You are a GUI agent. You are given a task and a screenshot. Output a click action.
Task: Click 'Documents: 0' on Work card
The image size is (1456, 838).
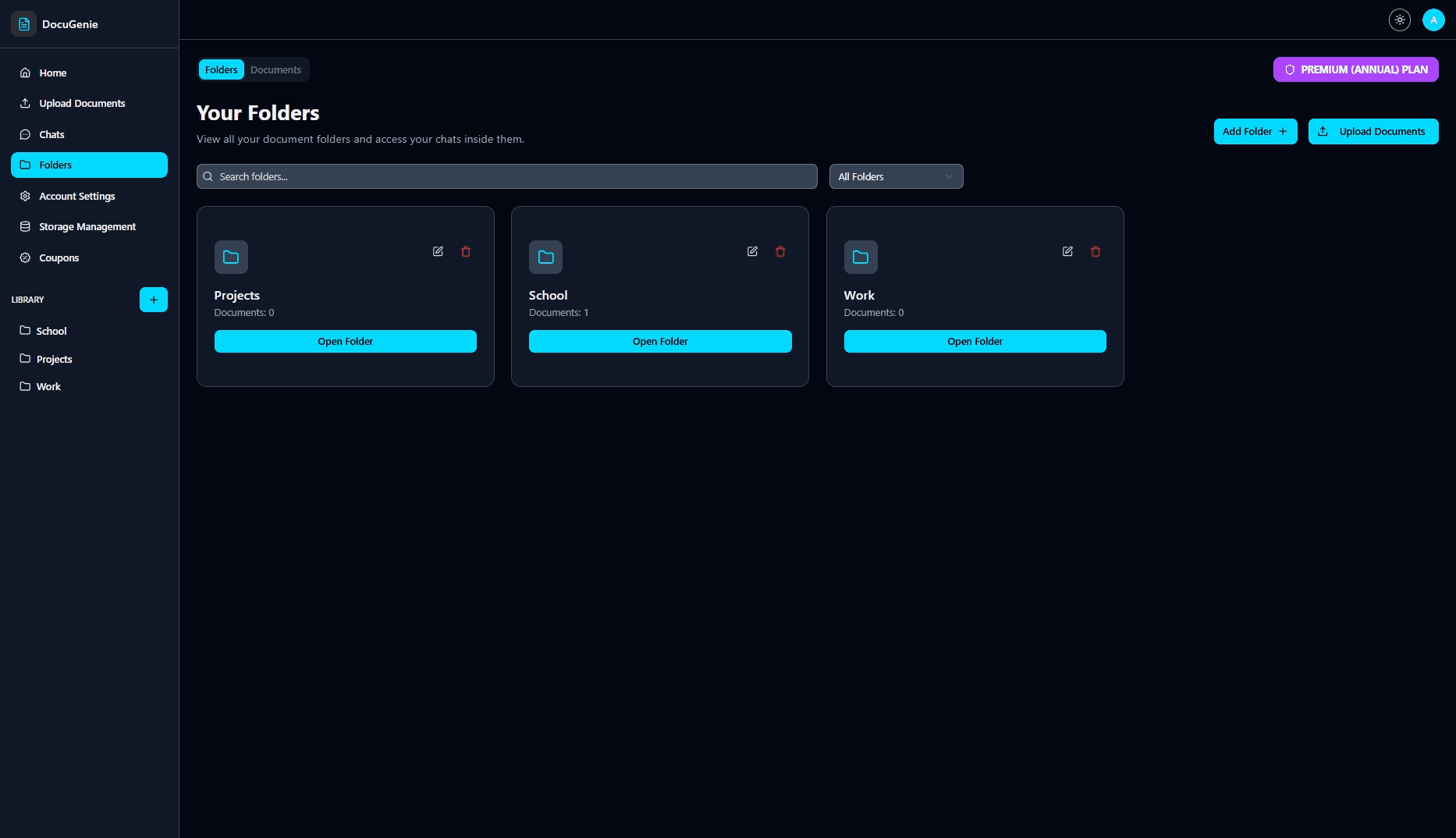click(874, 312)
